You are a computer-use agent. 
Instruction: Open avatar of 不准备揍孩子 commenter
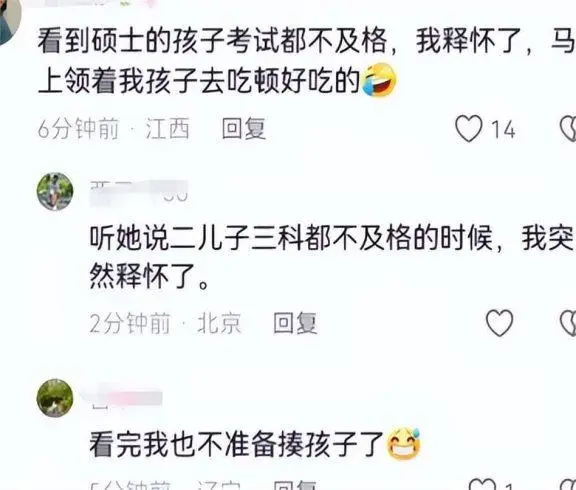[55, 398]
